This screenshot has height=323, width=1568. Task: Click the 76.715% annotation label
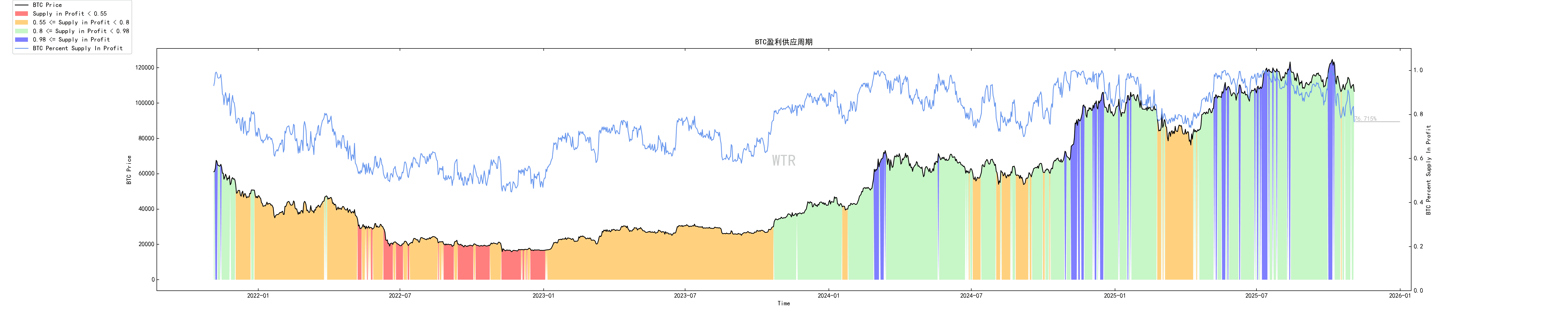coord(1365,119)
